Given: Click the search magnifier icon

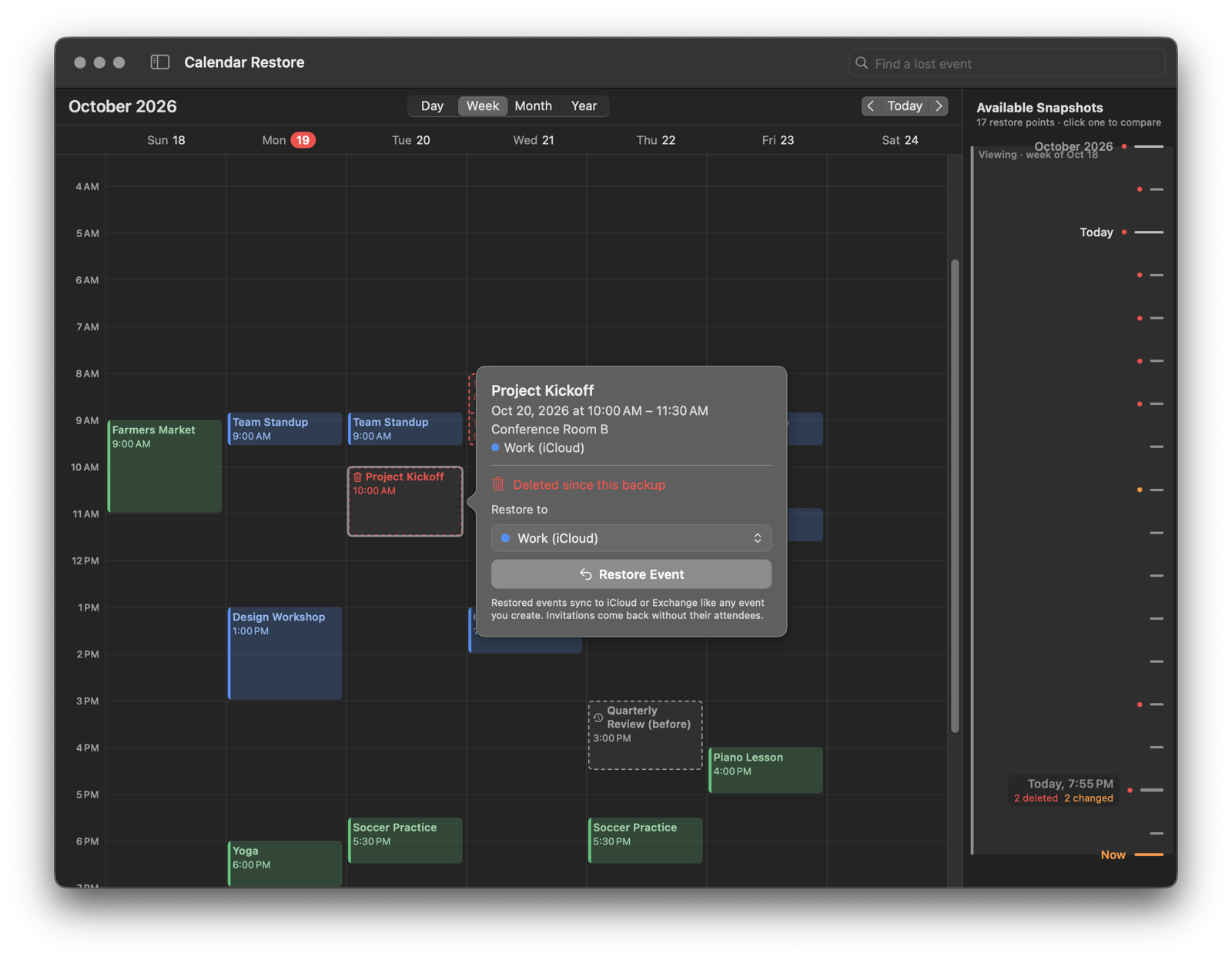Looking at the screenshot, I should pos(862,63).
